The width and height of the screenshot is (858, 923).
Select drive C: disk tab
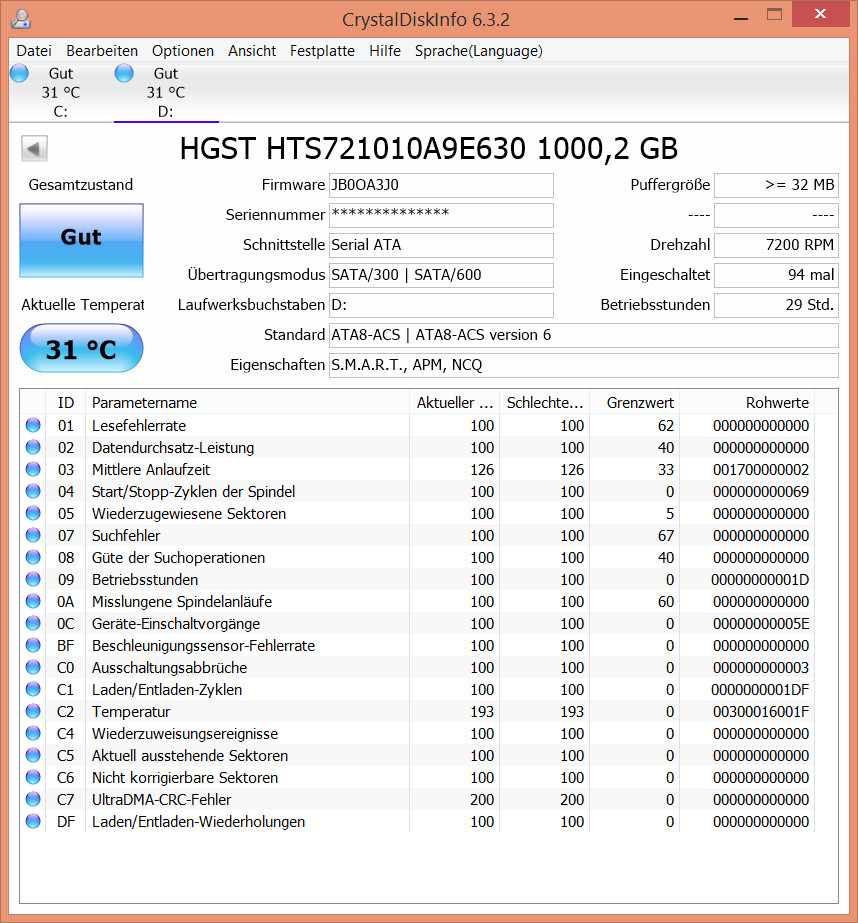click(61, 92)
